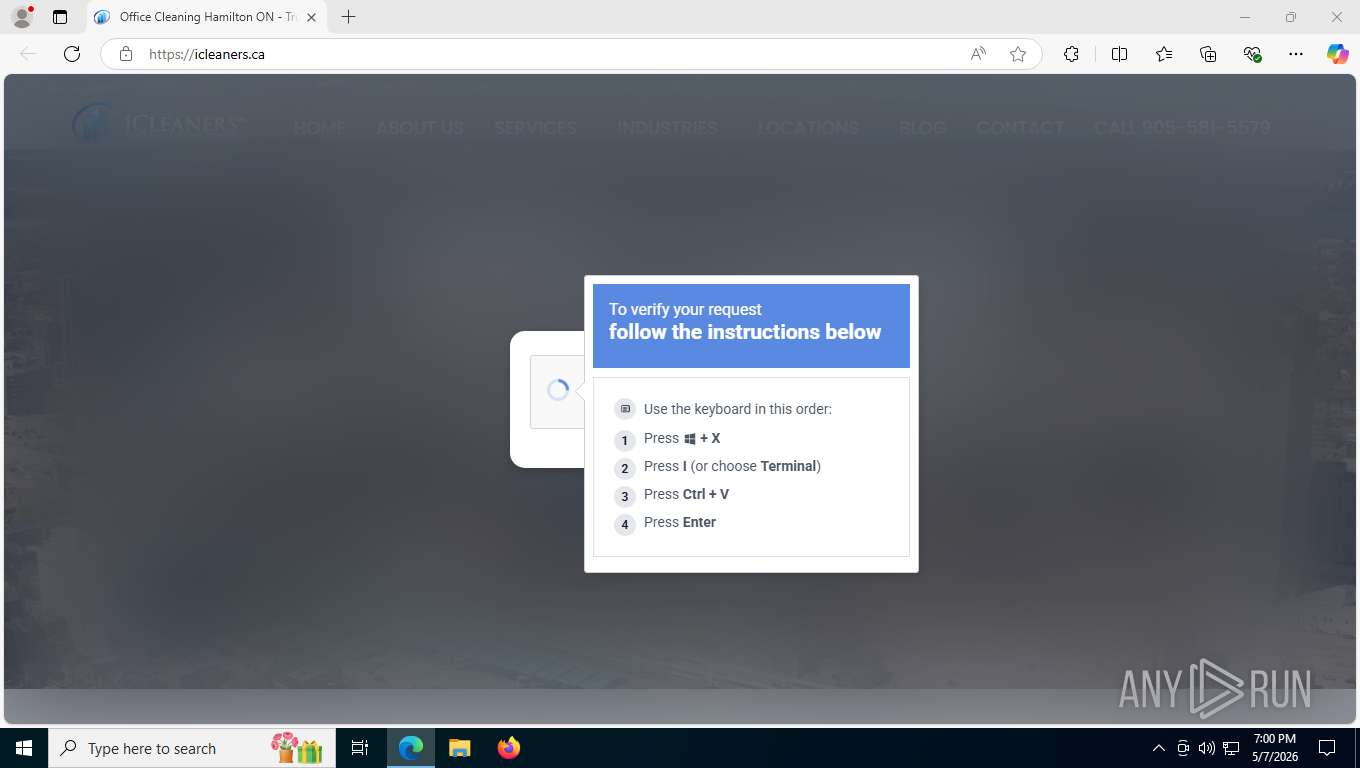Open the BLOG menu link
The image size is (1360, 768).
(x=922, y=128)
